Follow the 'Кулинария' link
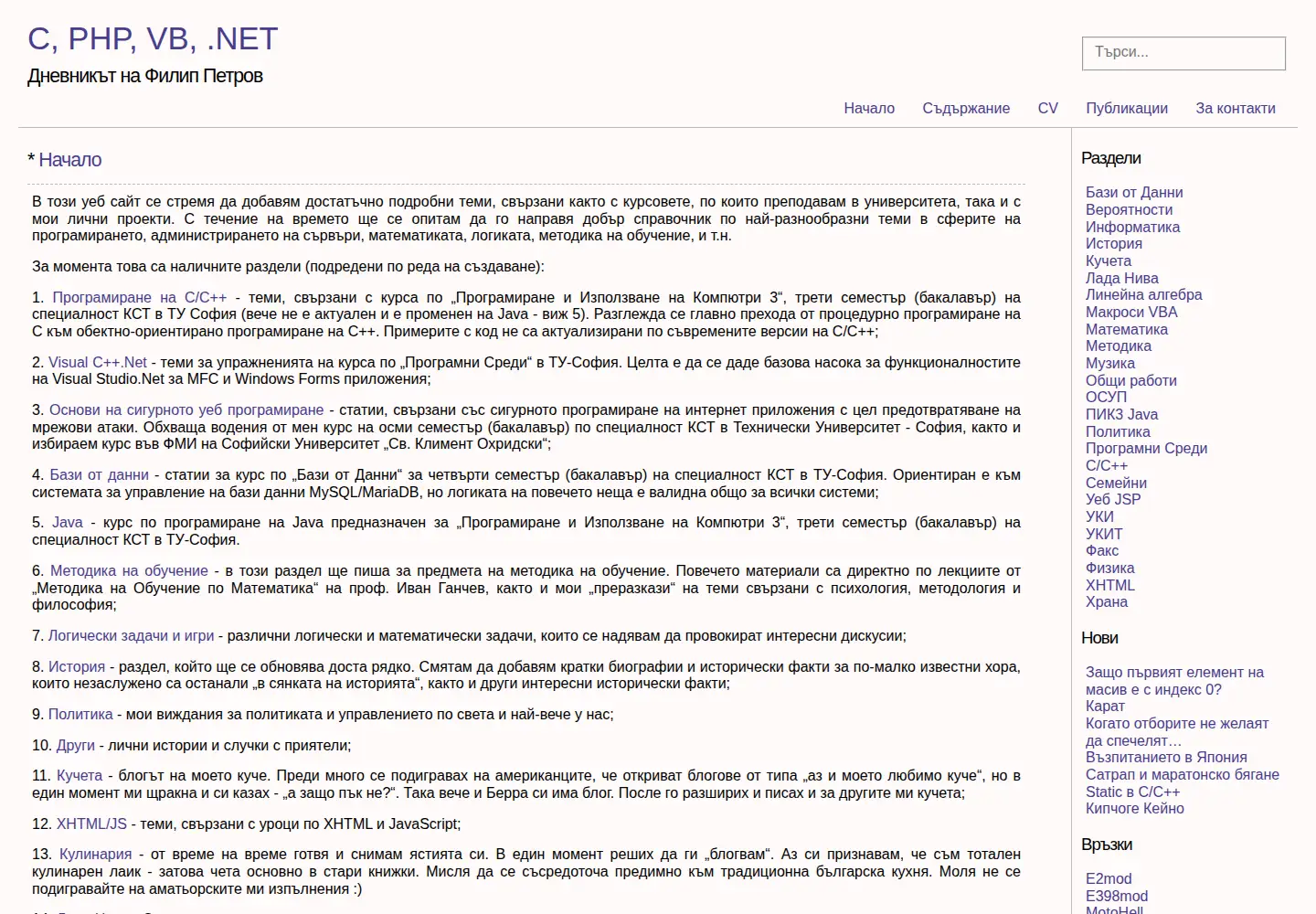The width and height of the screenshot is (1316, 914). (96, 854)
